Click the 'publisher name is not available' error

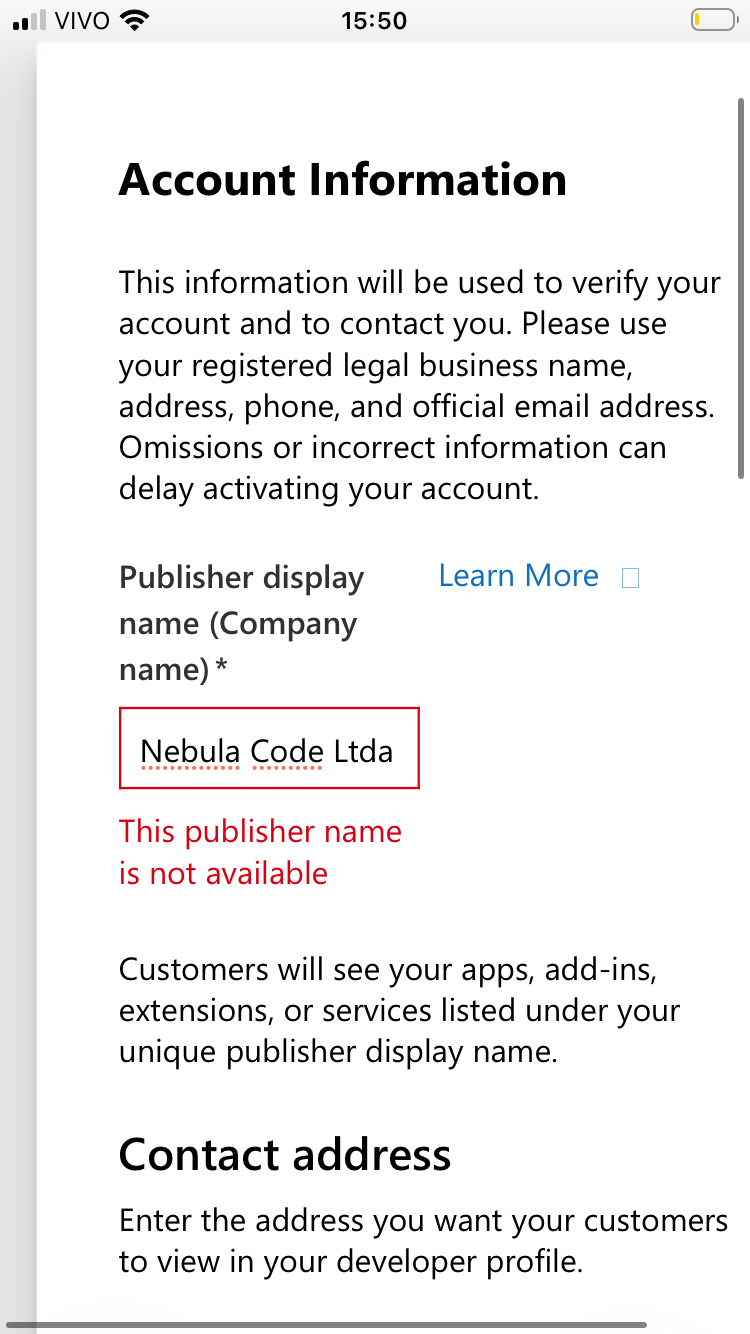click(260, 852)
